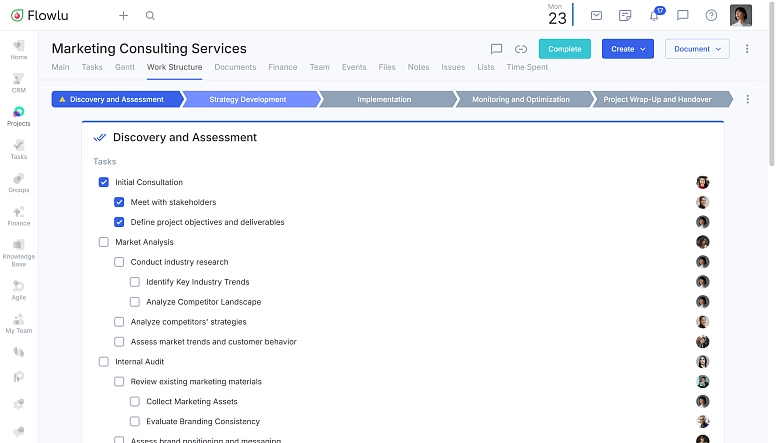
Task: Open the Notes tab
Action: pos(418,67)
